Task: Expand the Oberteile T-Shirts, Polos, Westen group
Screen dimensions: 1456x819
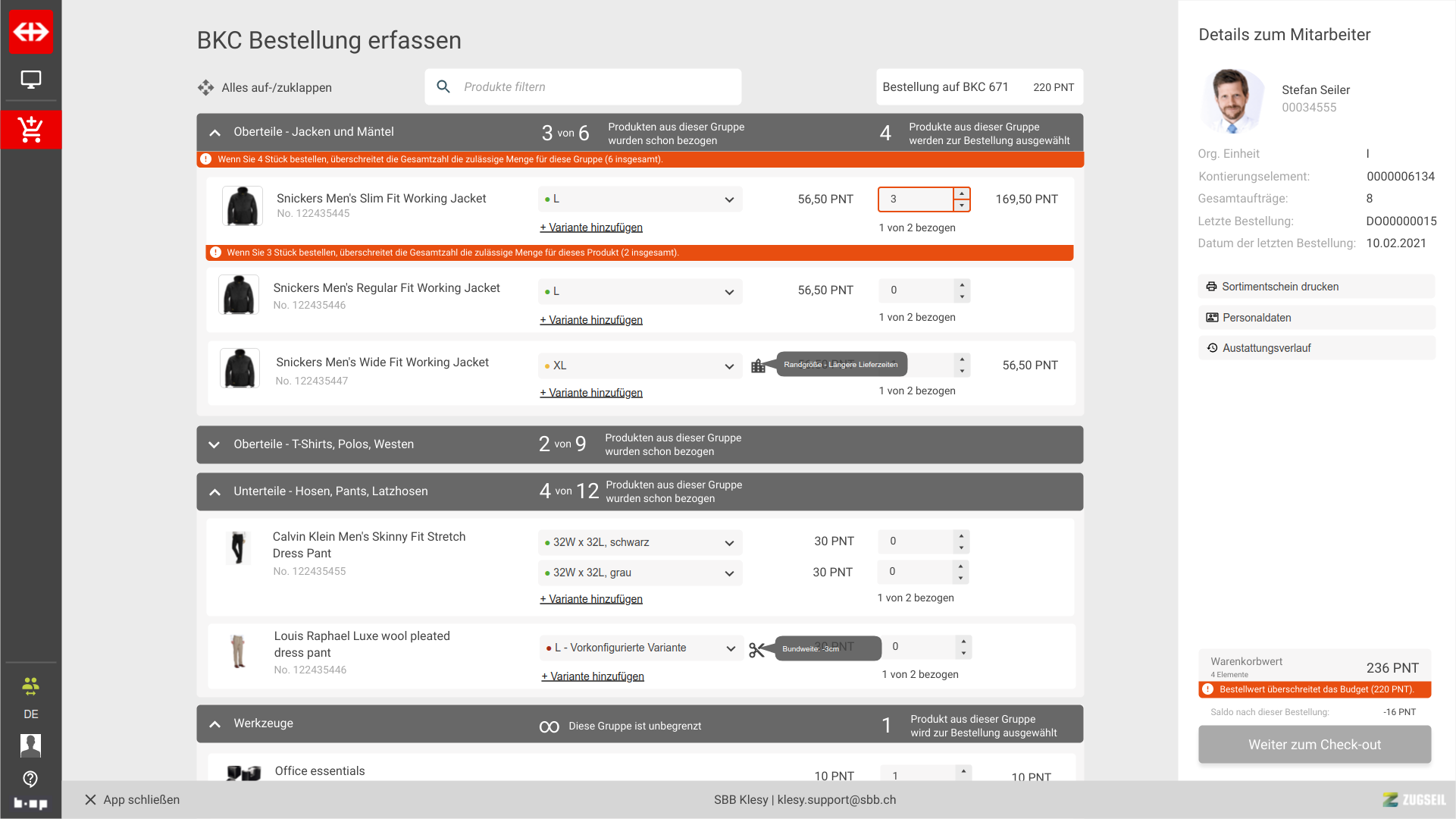Action: [214, 445]
